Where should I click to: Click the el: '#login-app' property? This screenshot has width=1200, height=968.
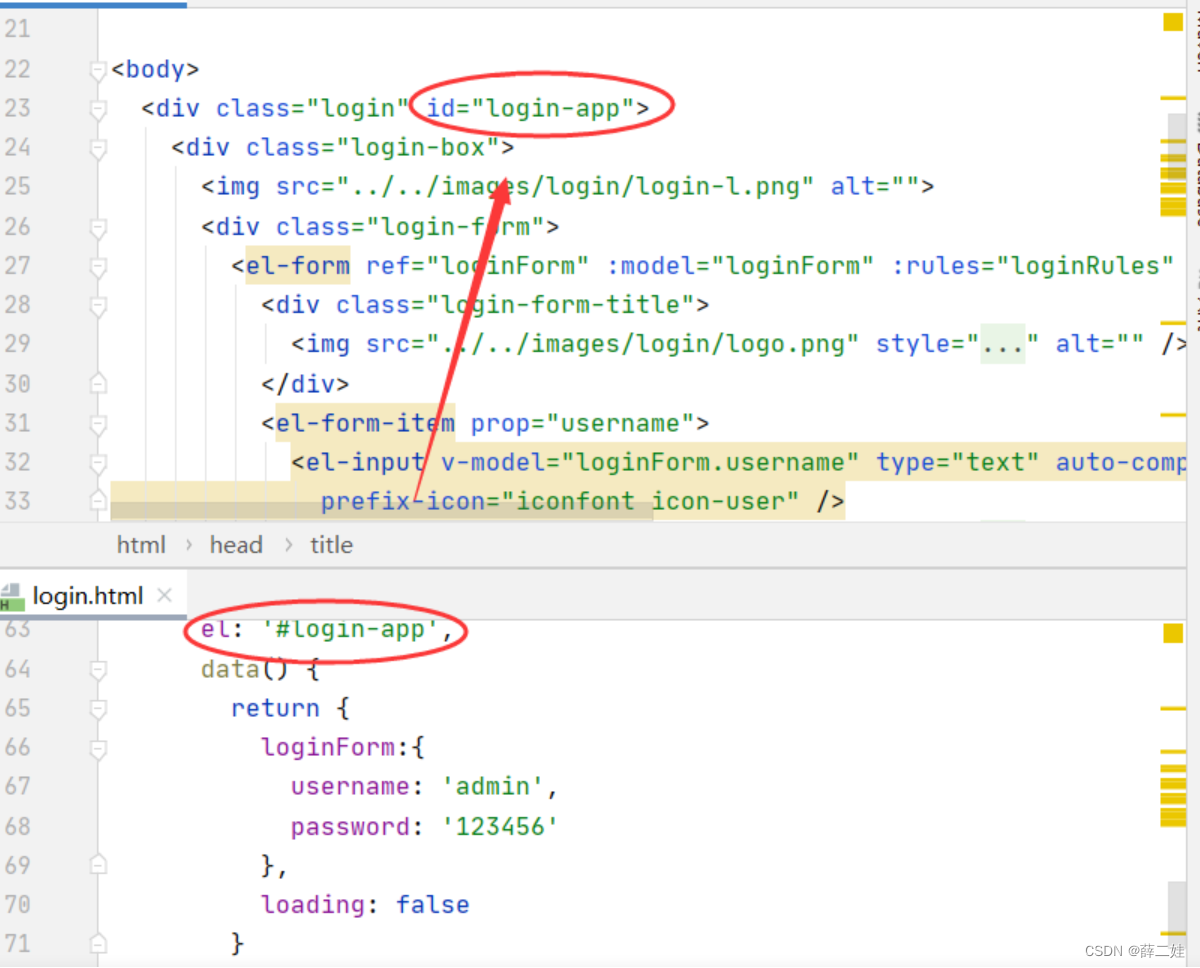point(327,630)
